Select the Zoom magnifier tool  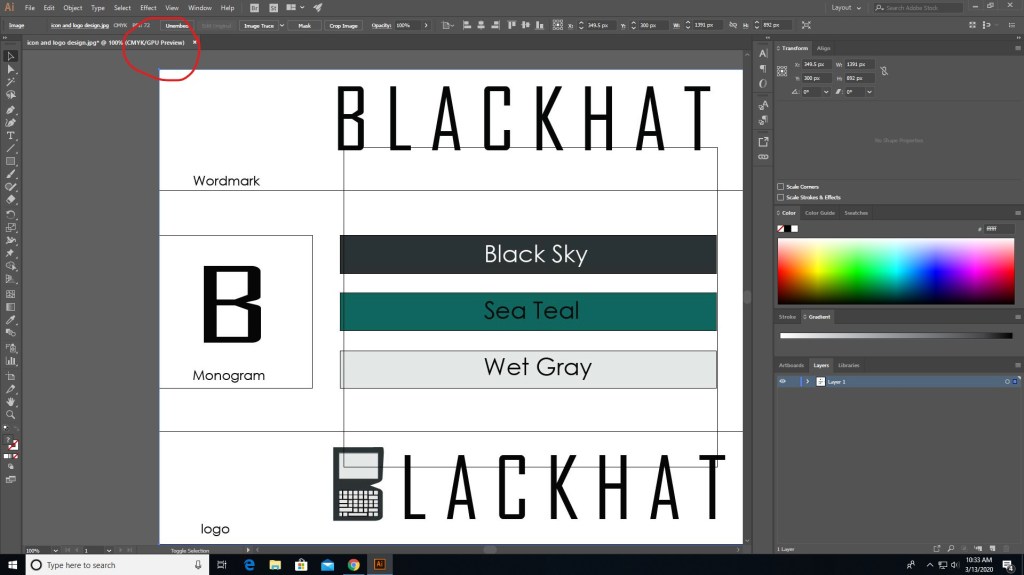(11, 414)
